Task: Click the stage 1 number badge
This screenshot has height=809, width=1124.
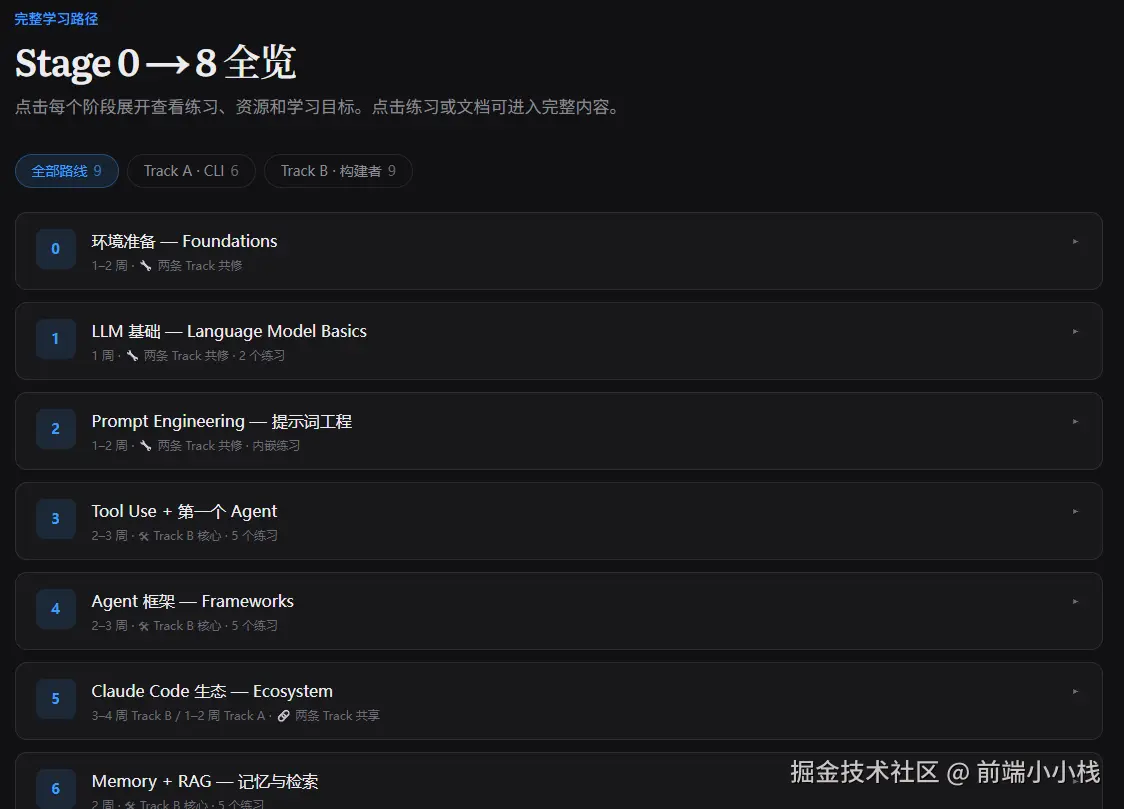Action: click(x=56, y=339)
